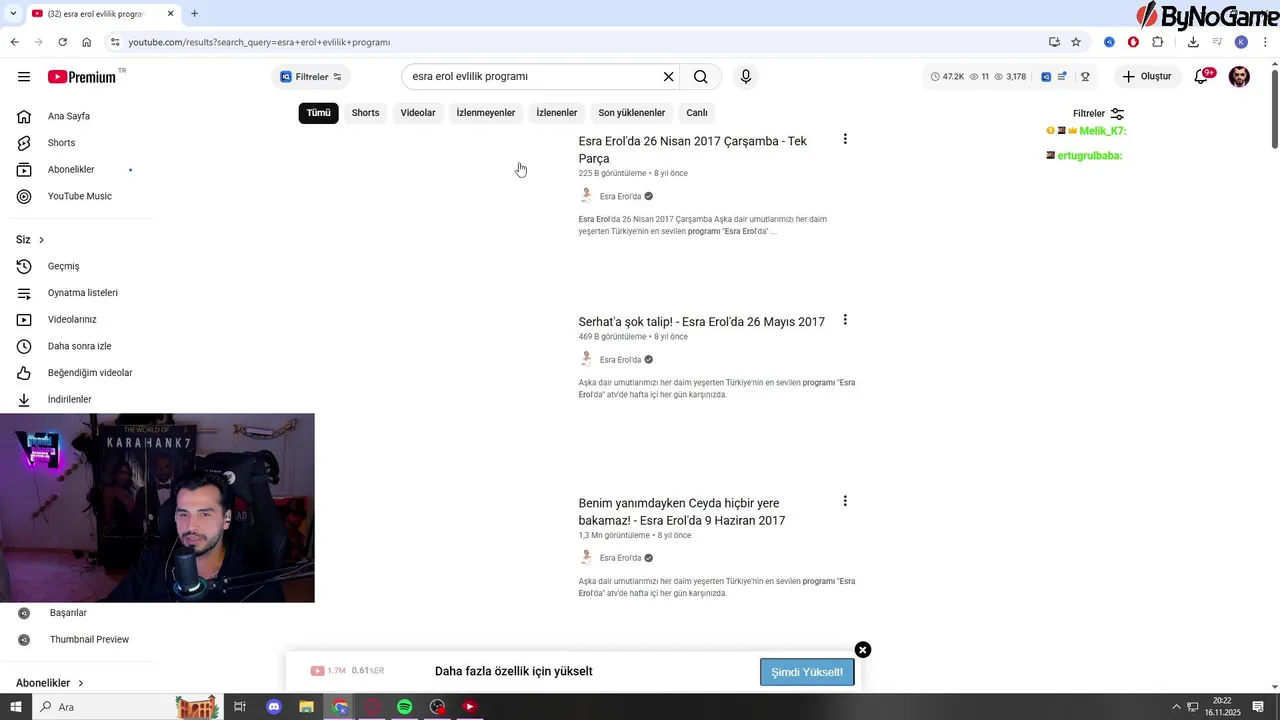
Task: Select the İzlenmeyenler filter chip
Action: [486, 113]
